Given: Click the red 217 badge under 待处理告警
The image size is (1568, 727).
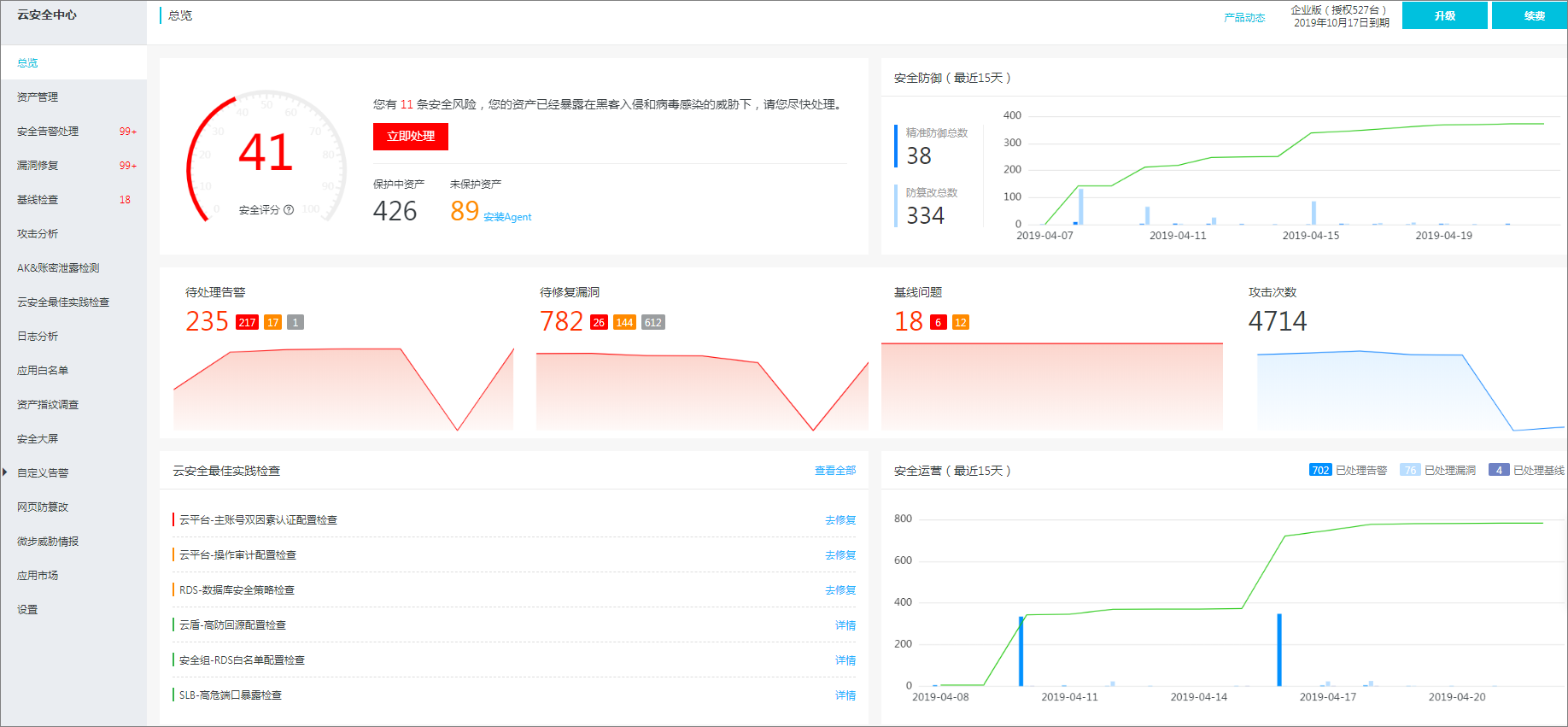Looking at the screenshot, I should point(247,322).
